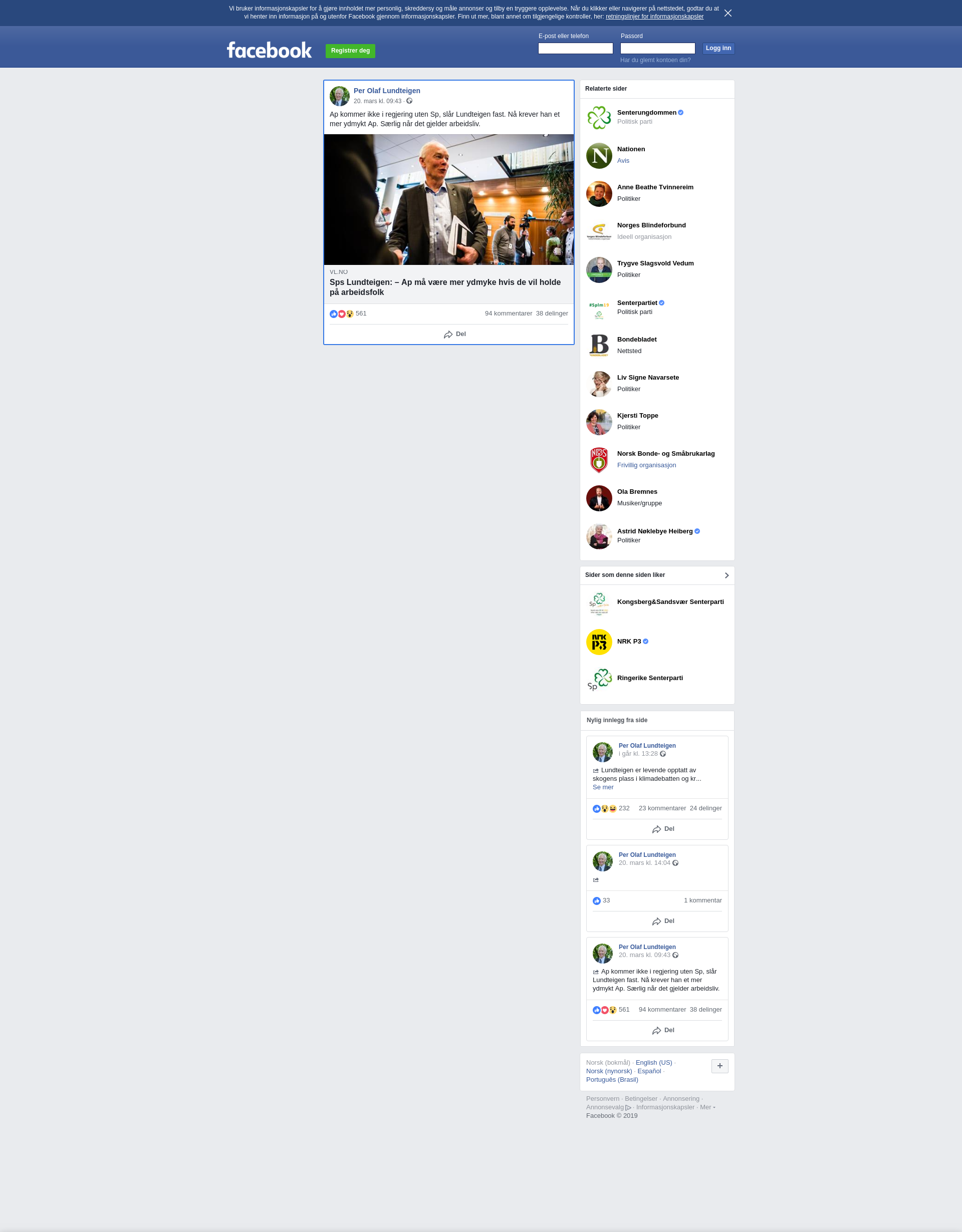Open the '38 delinger' count on the main post
The width and height of the screenshot is (962, 1232).
tap(552, 313)
